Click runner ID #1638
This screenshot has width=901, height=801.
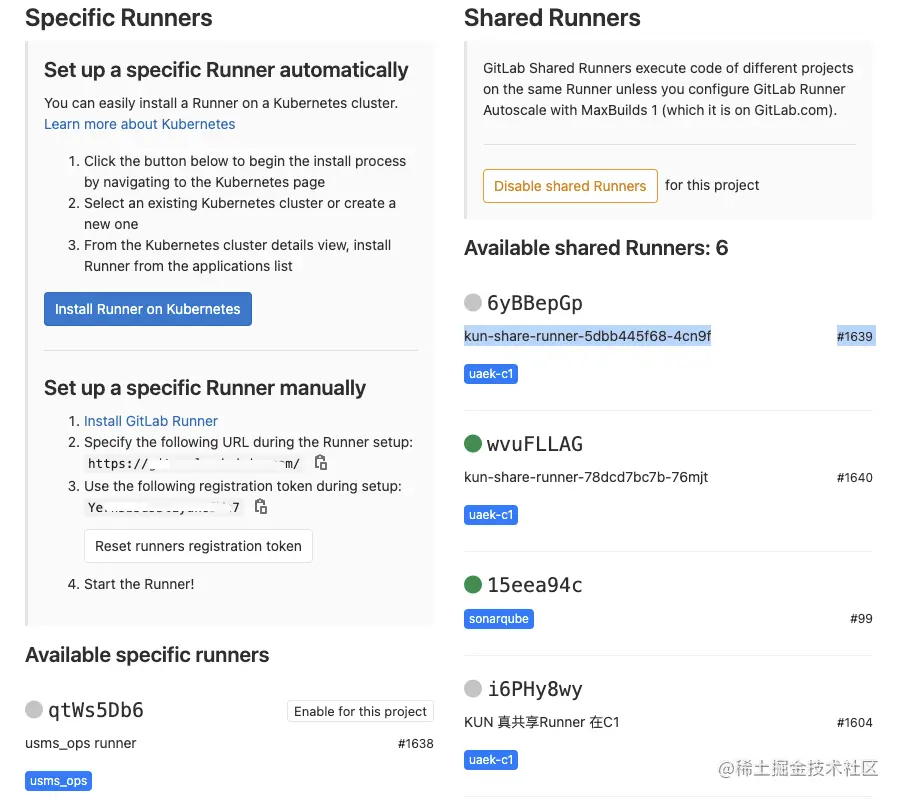pyautogui.click(x=415, y=744)
